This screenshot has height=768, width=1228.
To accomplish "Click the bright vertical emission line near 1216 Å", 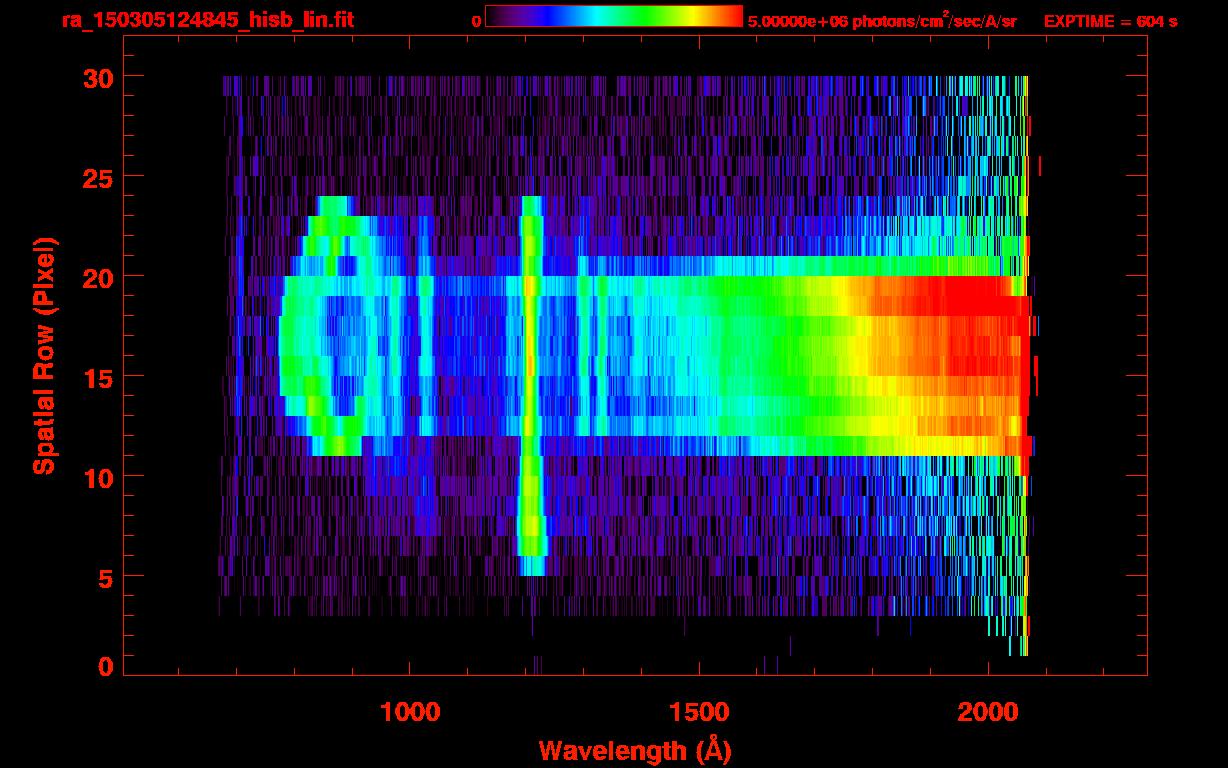I will click(532, 386).
